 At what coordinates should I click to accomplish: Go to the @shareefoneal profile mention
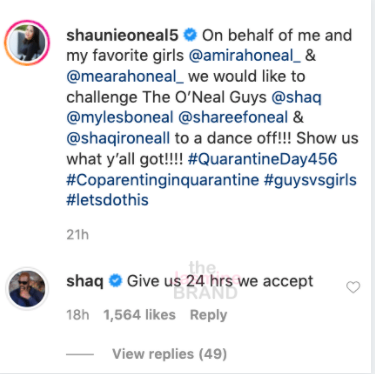point(233,117)
